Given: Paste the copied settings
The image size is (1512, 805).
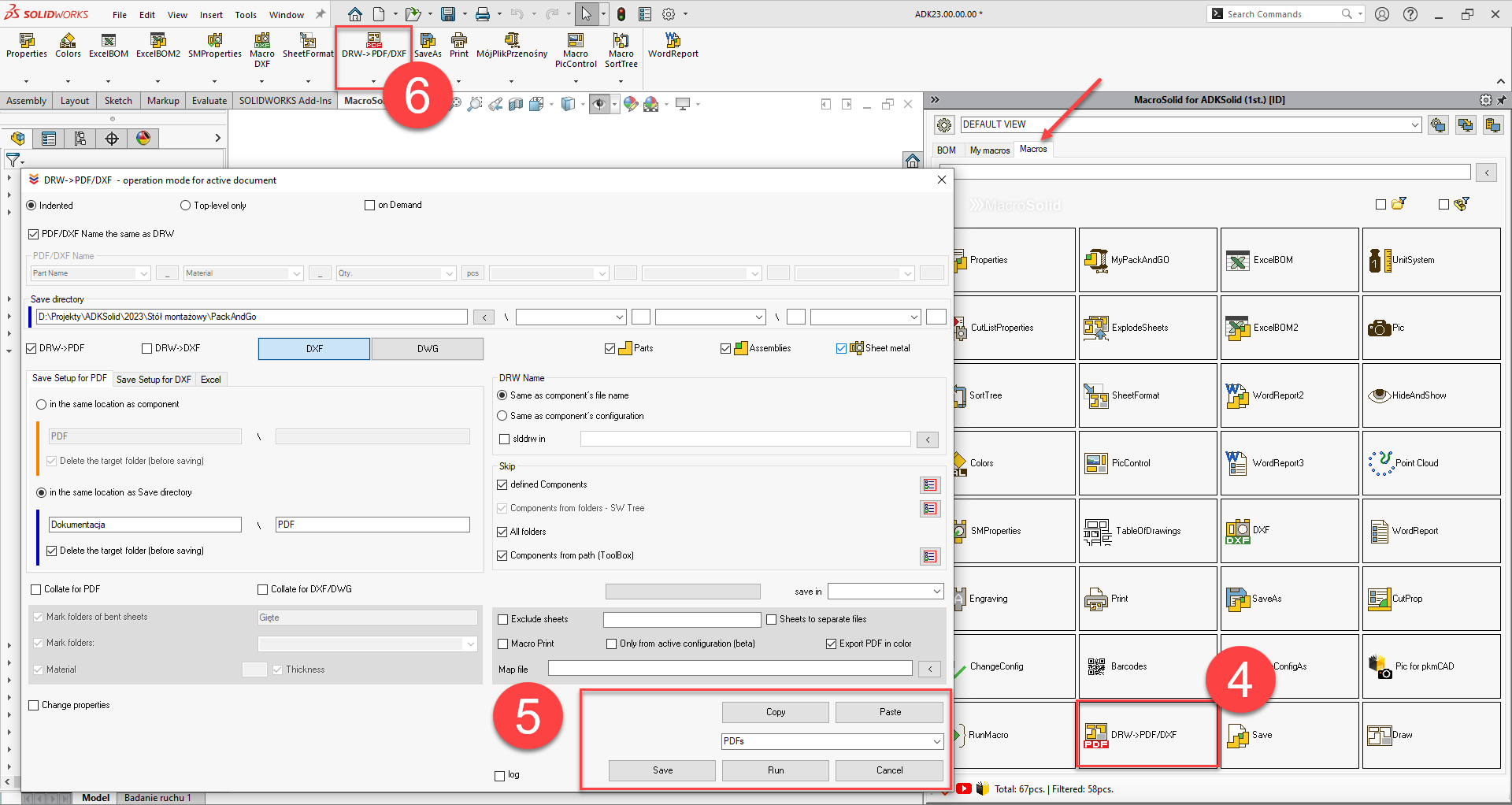Looking at the screenshot, I should coord(890,712).
